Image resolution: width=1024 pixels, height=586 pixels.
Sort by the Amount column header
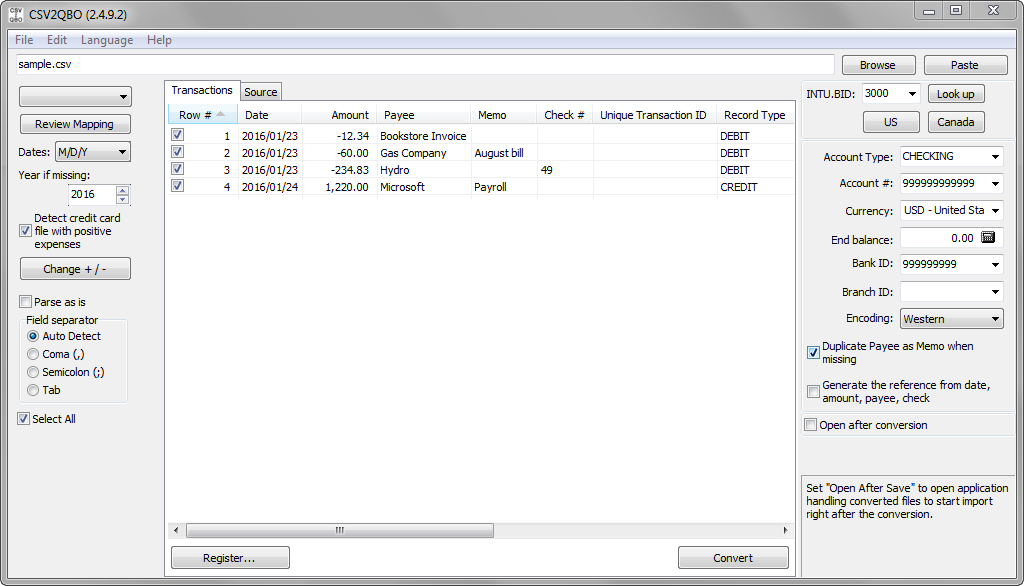point(339,115)
